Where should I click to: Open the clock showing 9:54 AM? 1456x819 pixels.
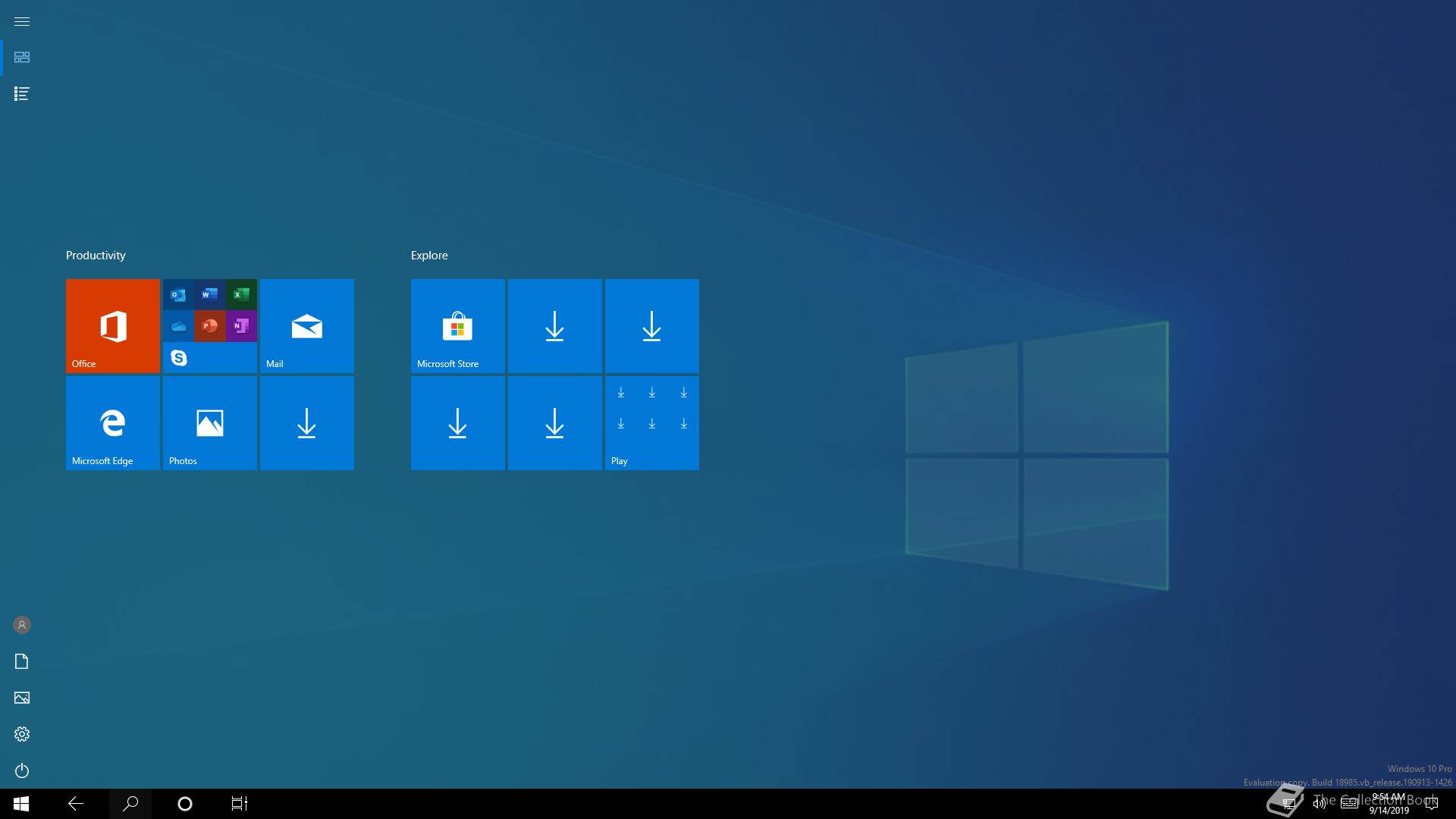(x=1389, y=804)
